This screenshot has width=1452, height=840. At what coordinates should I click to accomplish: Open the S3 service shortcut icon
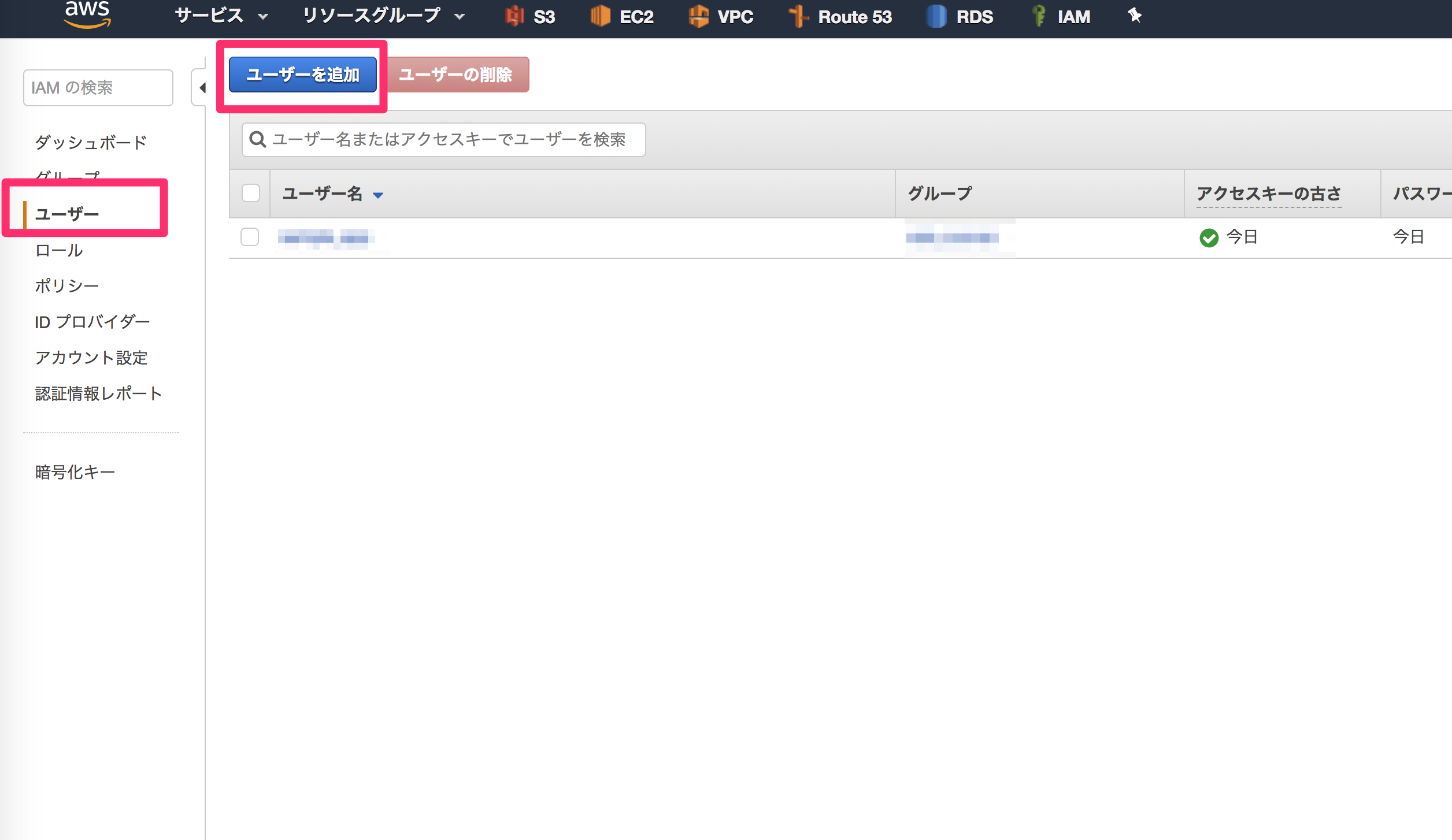tap(514, 16)
